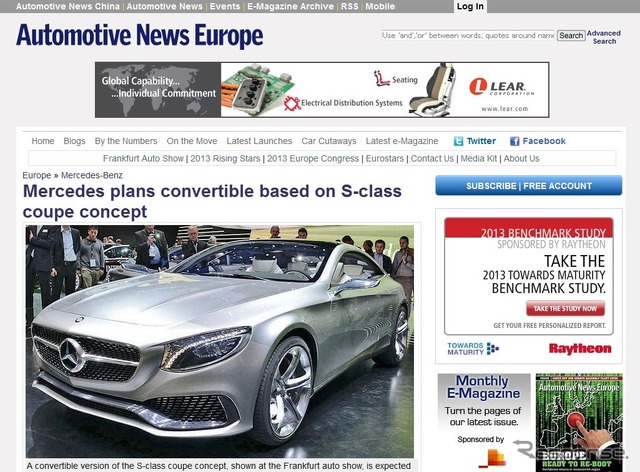Click Europe breadcrumb link
Viewport: 640px width, 472px height.
click(x=37, y=176)
